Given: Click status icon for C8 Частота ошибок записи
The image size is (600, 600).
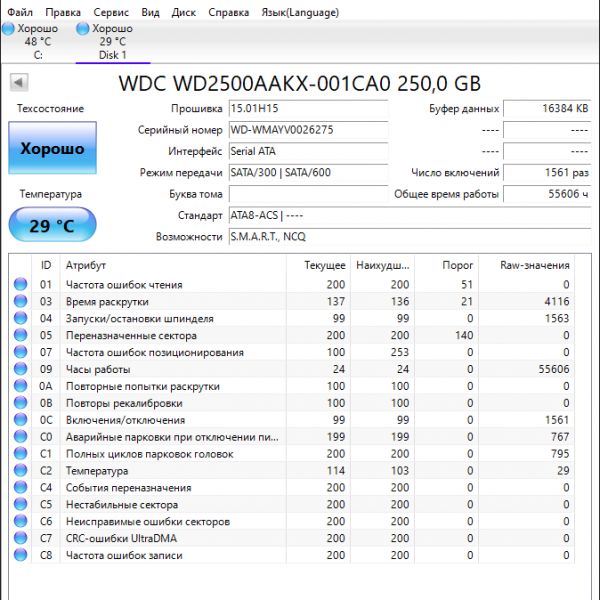Looking at the screenshot, I should coord(20,555).
